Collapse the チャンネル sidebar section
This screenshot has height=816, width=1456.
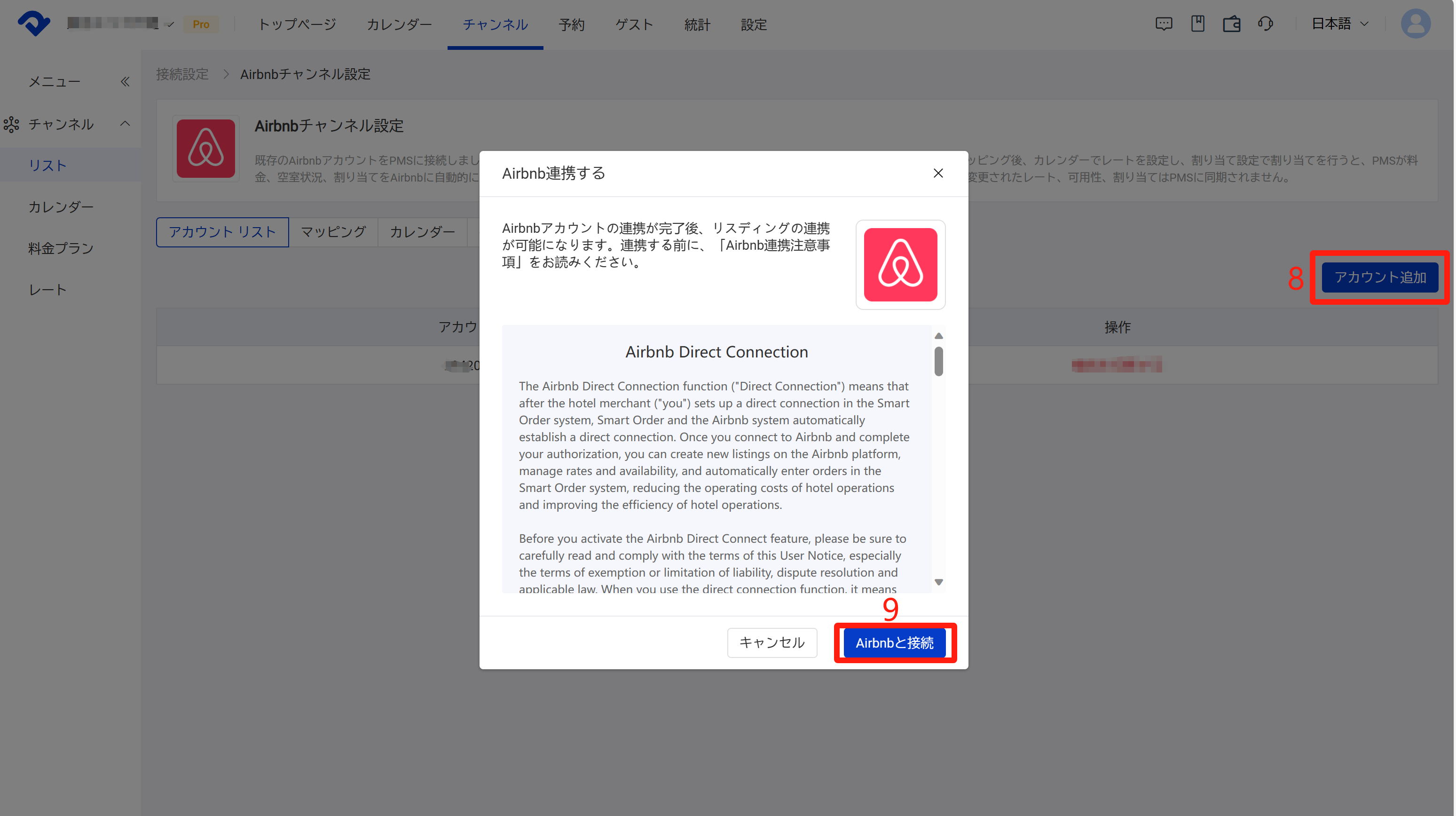coord(125,123)
